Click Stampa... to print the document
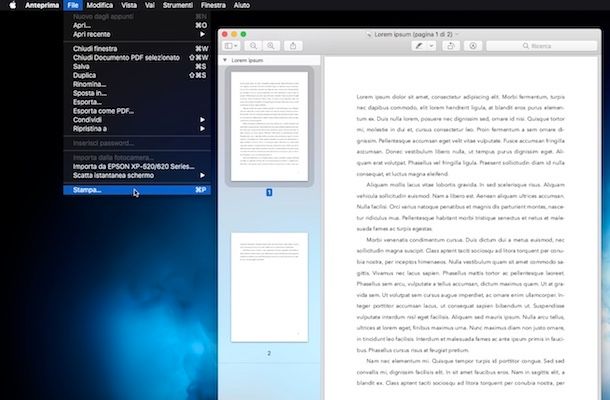This screenshot has width=610, height=400. [x=137, y=190]
